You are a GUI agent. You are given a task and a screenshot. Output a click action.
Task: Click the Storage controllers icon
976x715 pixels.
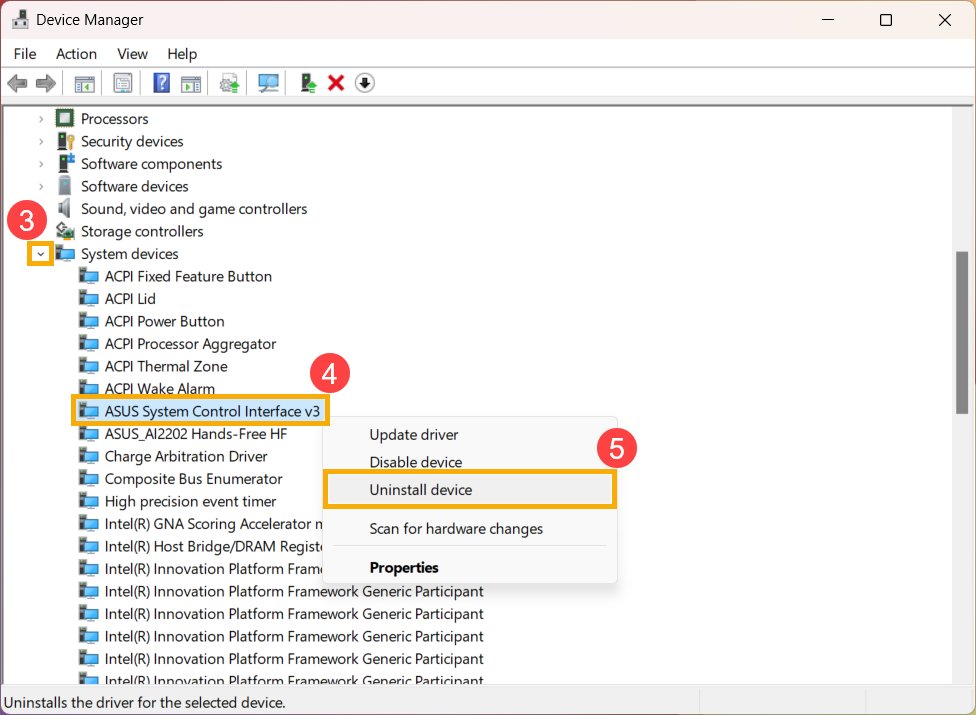[x=65, y=231]
